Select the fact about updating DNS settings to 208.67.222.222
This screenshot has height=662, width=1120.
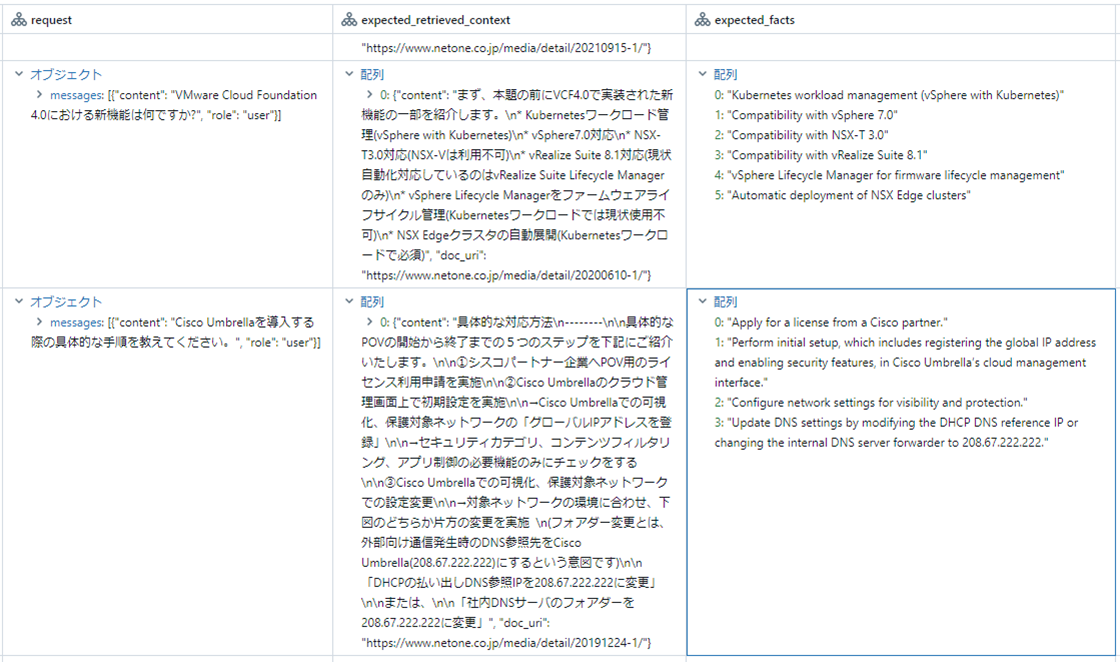coord(896,433)
